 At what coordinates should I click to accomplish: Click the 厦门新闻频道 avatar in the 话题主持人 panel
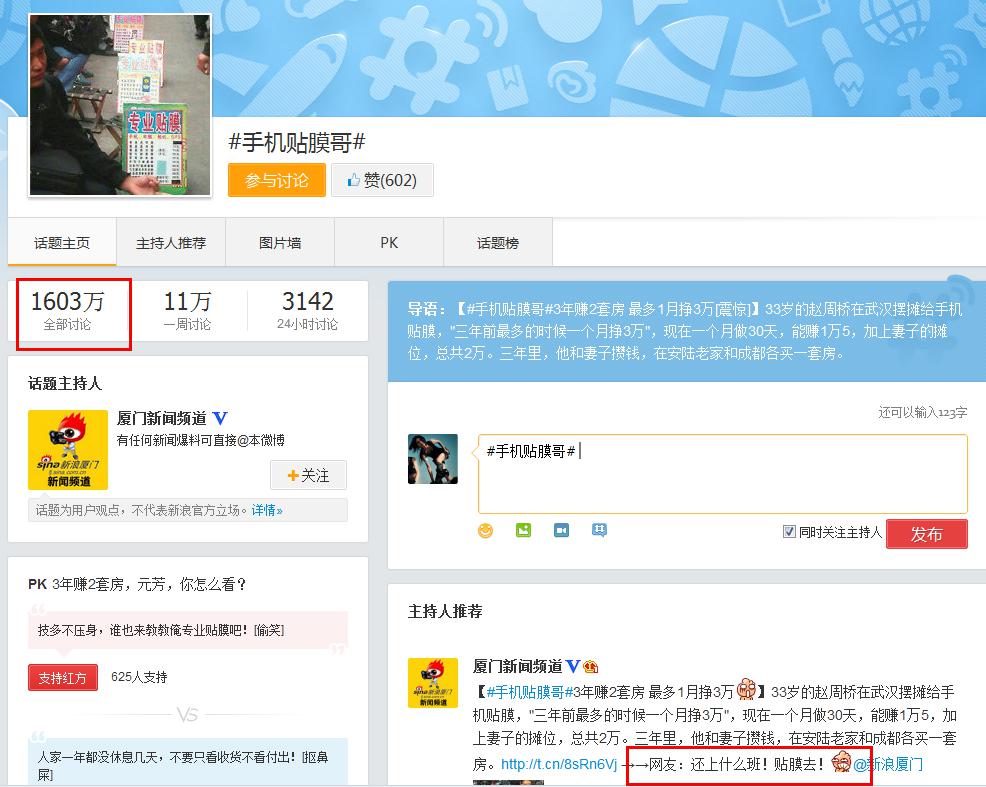coord(68,450)
